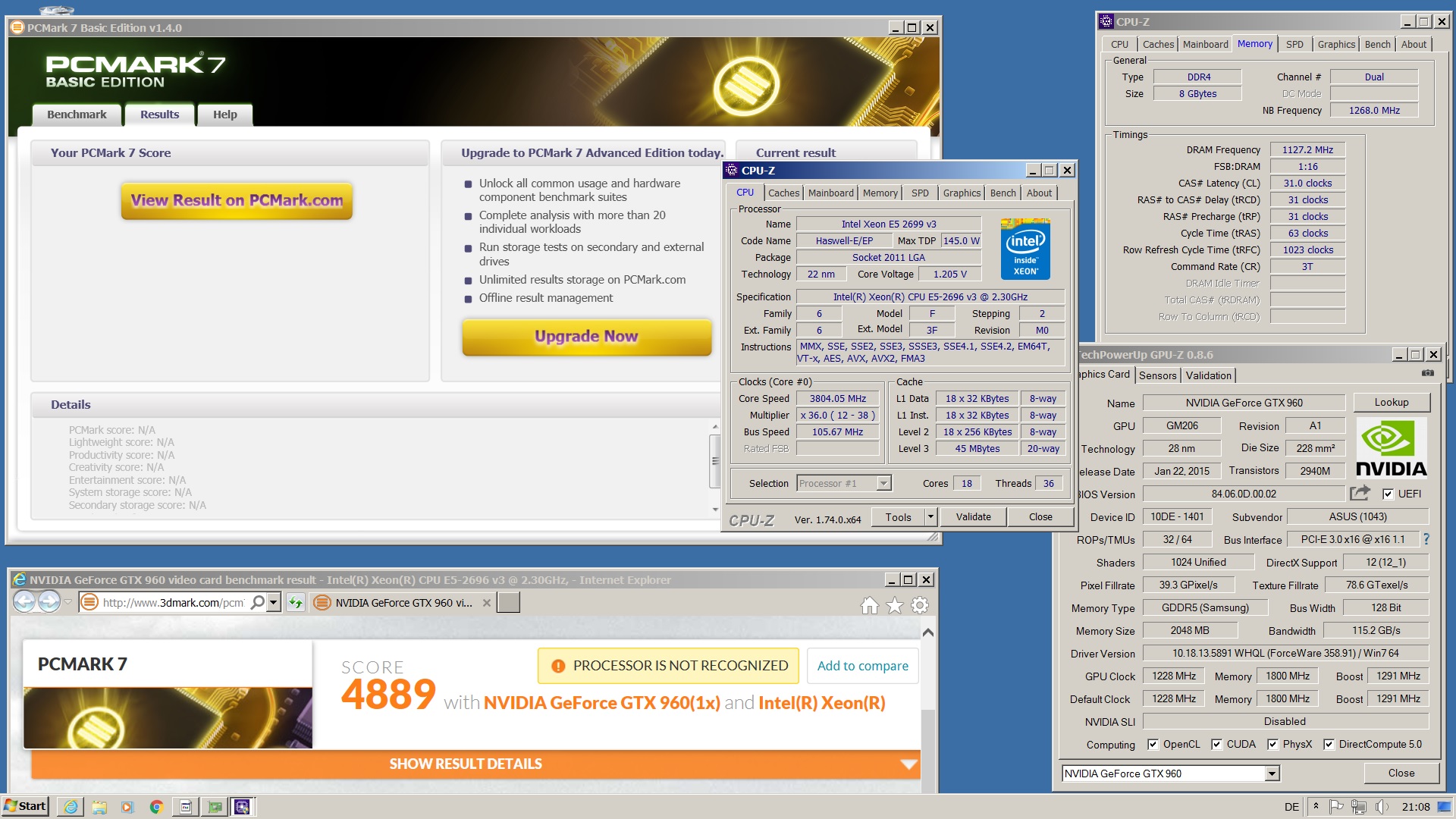Launch Windows Media Player from the taskbar
The width and height of the screenshot is (1456, 819).
[127, 806]
